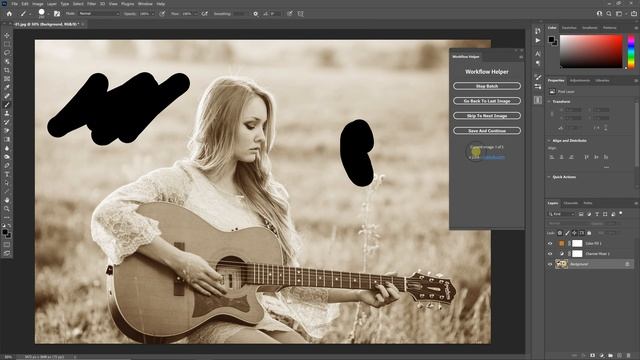Click Go Back To Last Image button
This screenshot has width=640, height=360.
(x=487, y=101)
